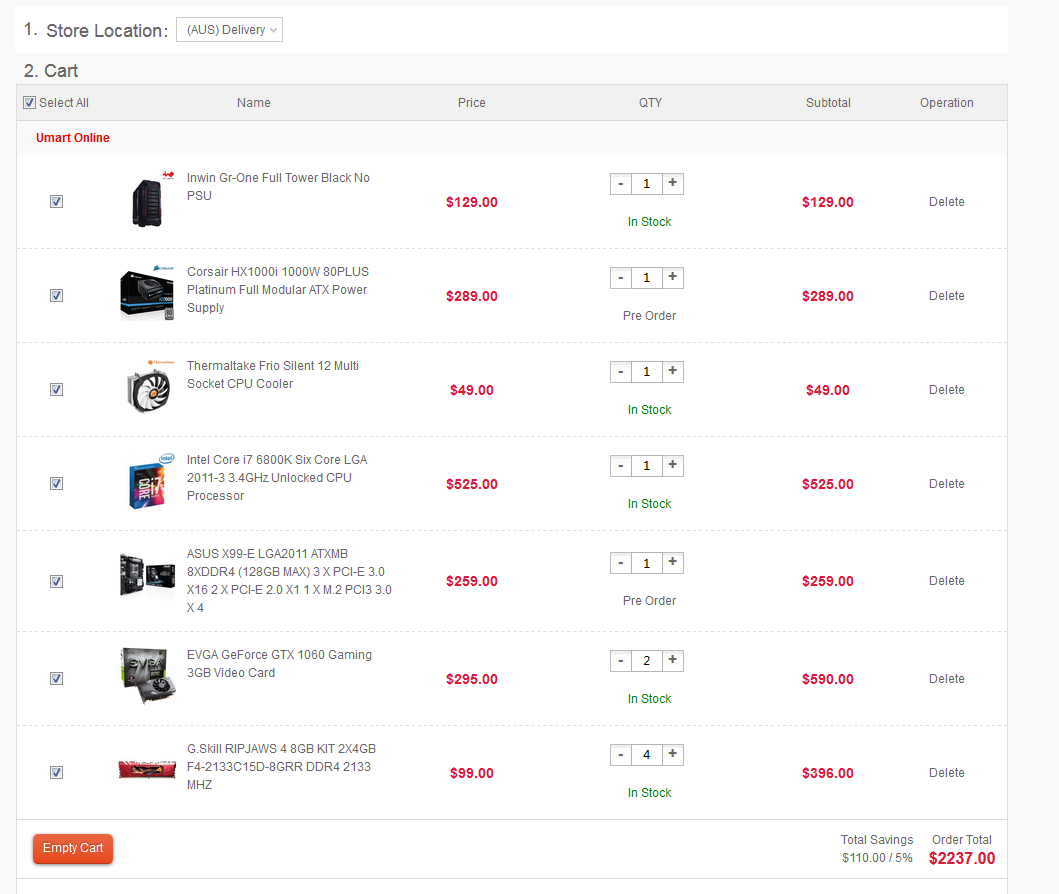Open the Intel Core i7 box image
1059x894 pixels.
pos(148,481)
